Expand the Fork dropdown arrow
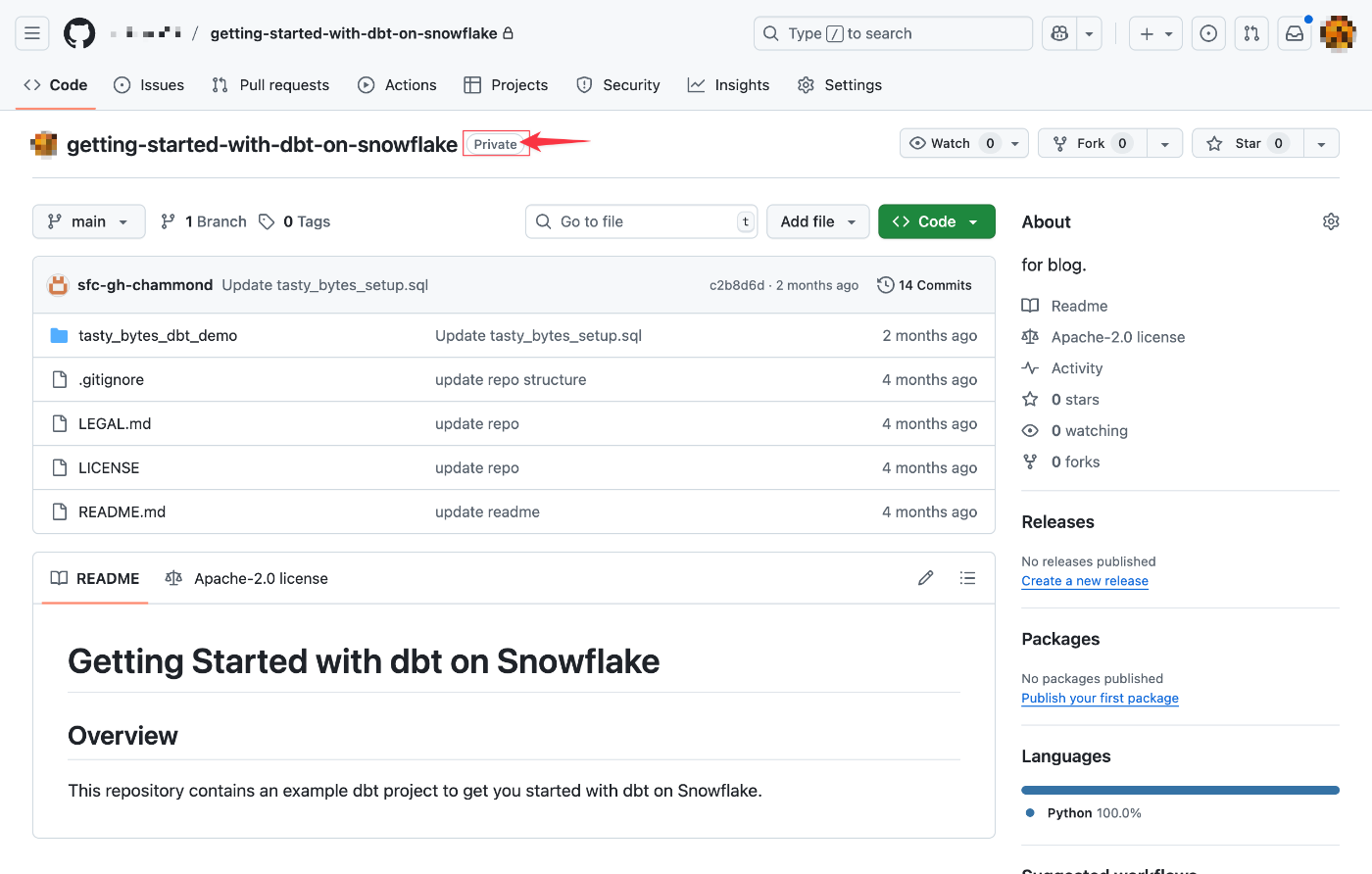The image size is (1372, 874). [x=1164, y=143]
